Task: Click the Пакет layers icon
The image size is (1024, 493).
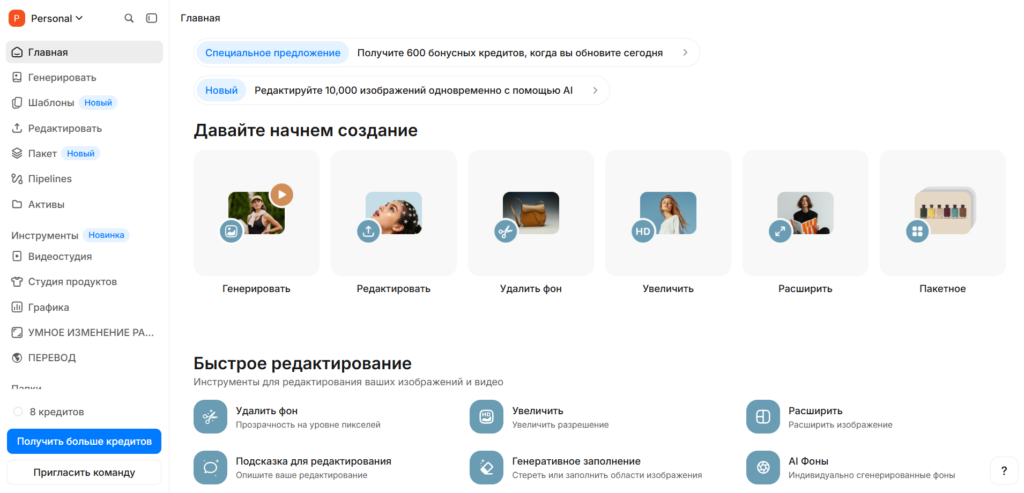Action: click(x=18, y=153)
